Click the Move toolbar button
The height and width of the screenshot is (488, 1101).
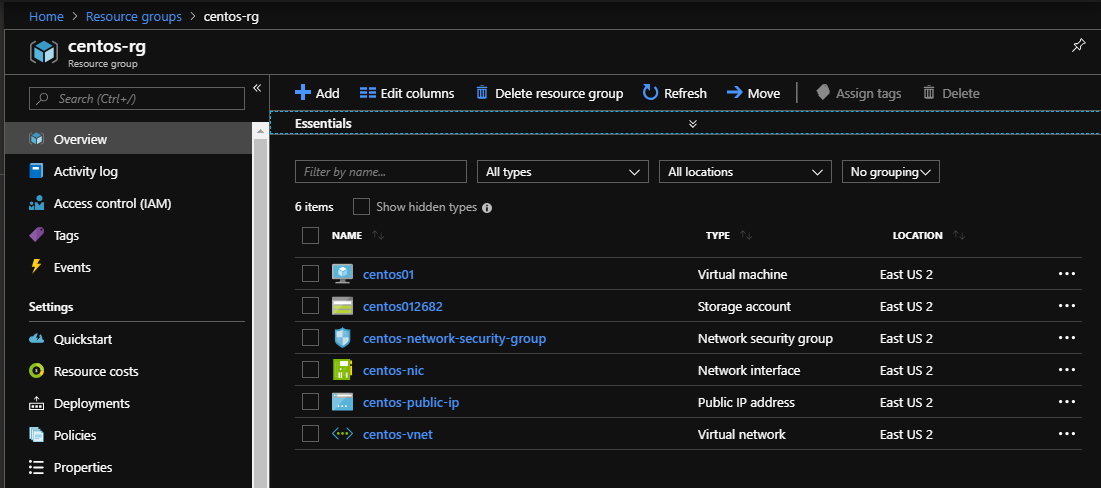tap(753, 93)
